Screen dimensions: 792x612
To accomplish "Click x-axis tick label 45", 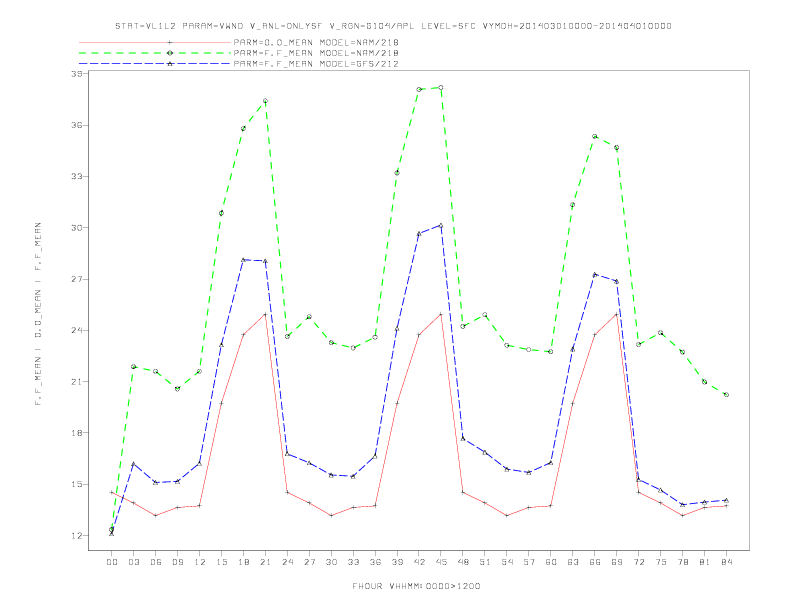I will pyautogui.click(x=441, y=562).
